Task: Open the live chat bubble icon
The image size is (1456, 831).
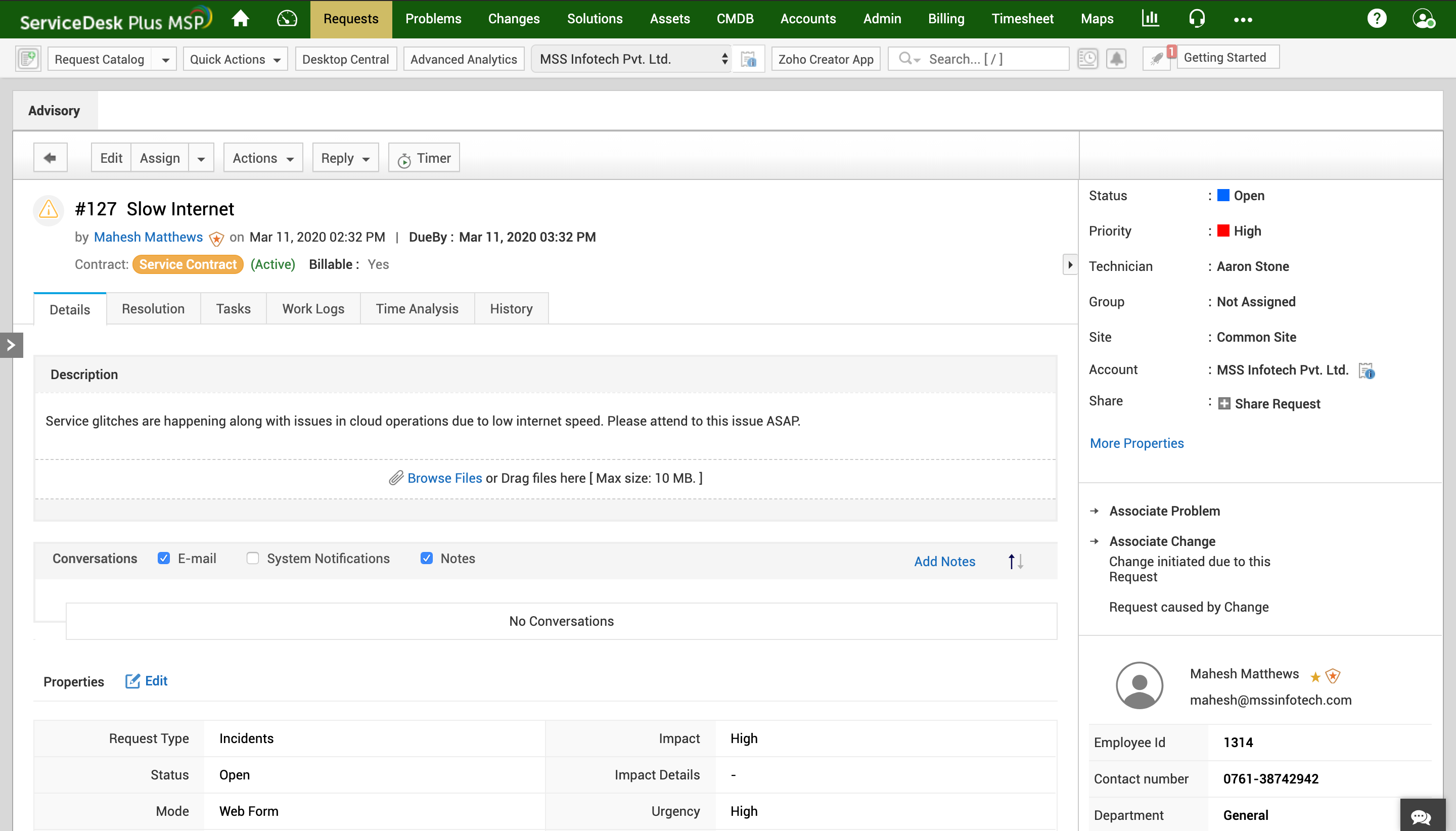Action: [x=1421, y=816]
